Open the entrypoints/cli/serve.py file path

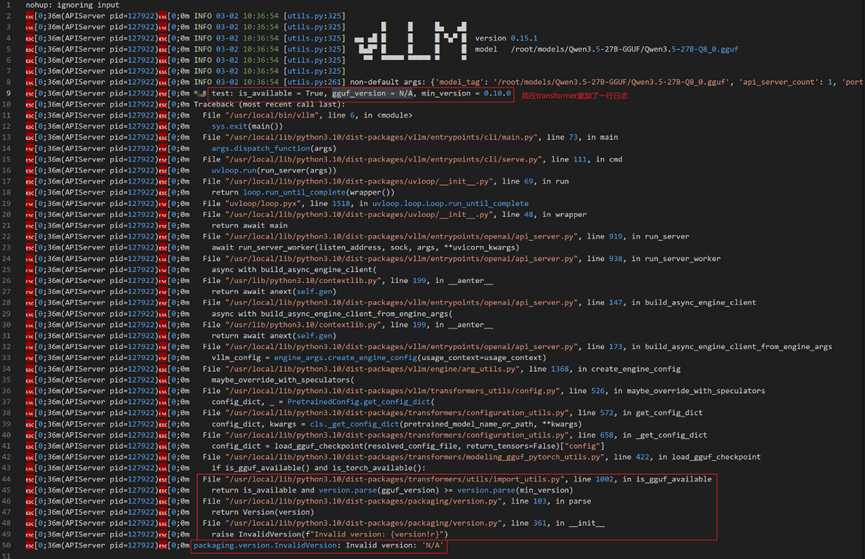tap(384, 159)
